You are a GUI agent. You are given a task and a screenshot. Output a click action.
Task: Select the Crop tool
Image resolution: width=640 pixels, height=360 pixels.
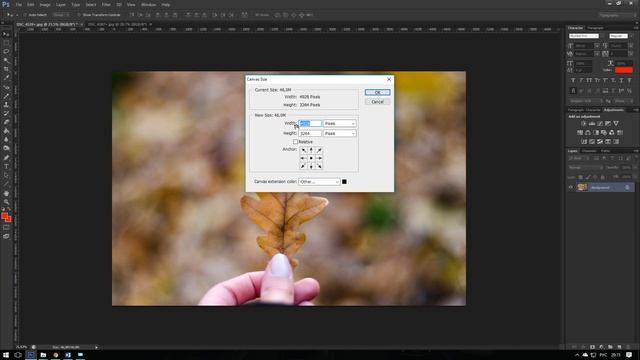6,69
